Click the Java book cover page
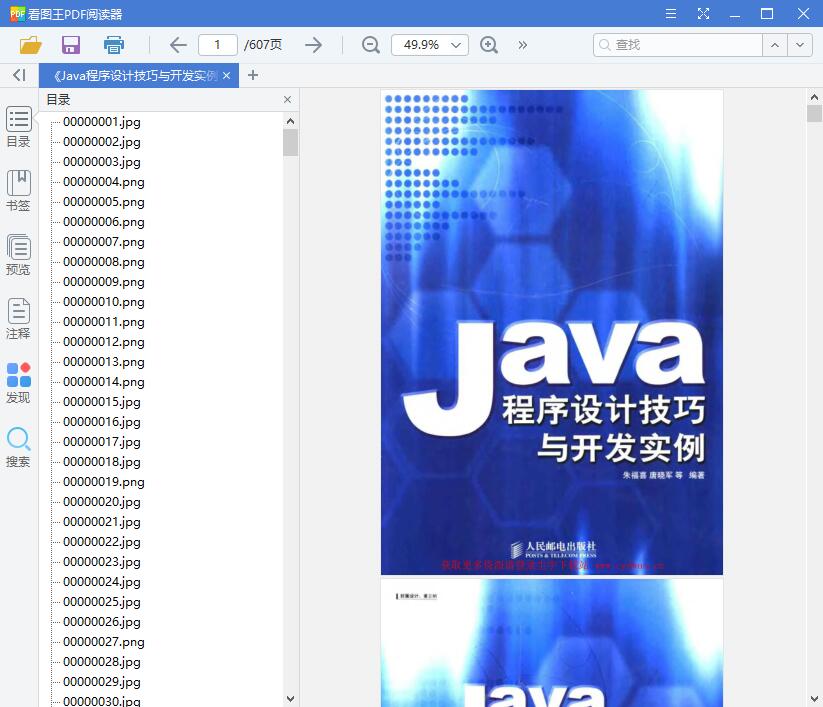 pyautogui.click(x=552, y=332)
